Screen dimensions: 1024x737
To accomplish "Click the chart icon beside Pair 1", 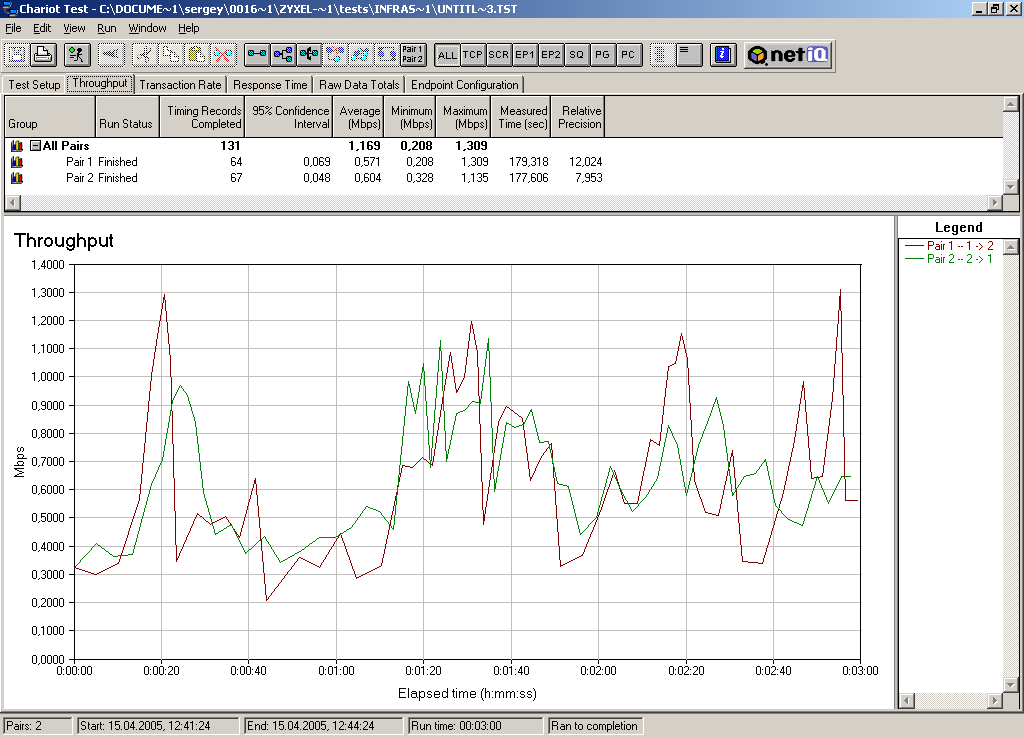I will click(x=17, y=162).
